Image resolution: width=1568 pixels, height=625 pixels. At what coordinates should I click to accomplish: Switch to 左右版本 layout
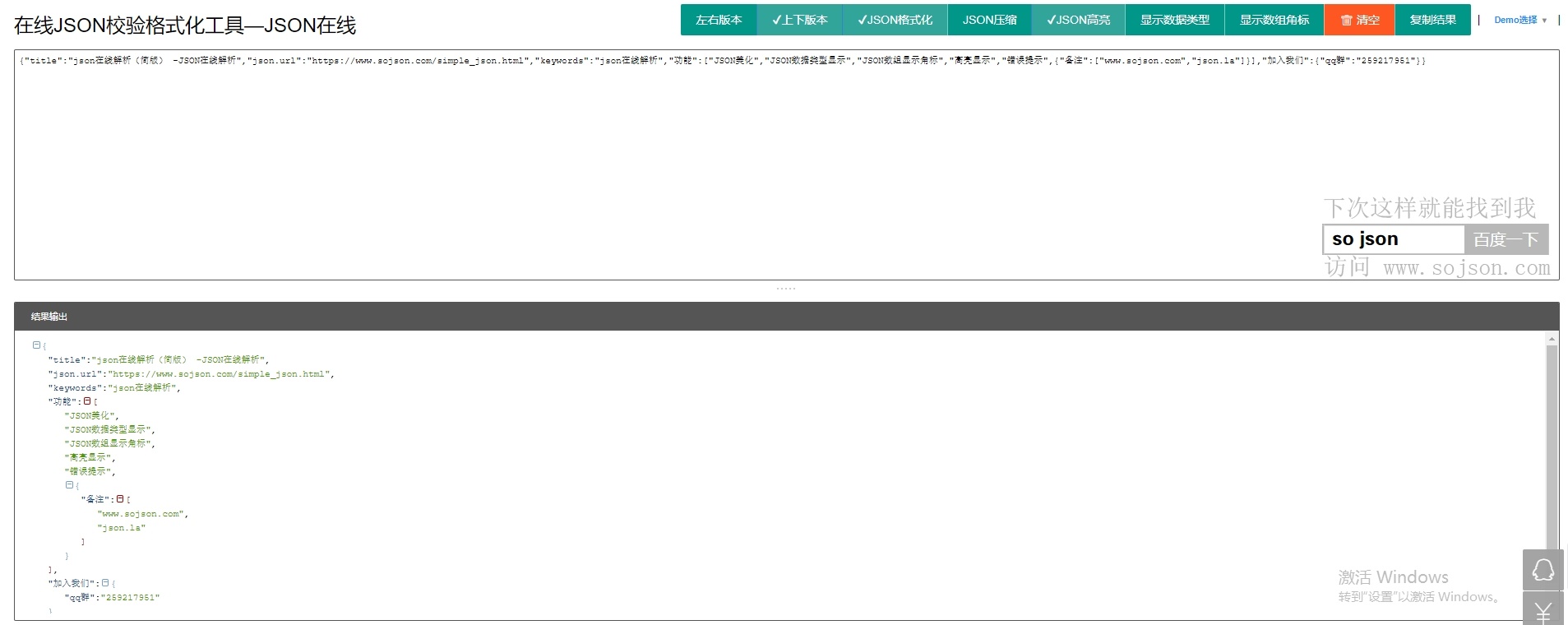[719, 20]
